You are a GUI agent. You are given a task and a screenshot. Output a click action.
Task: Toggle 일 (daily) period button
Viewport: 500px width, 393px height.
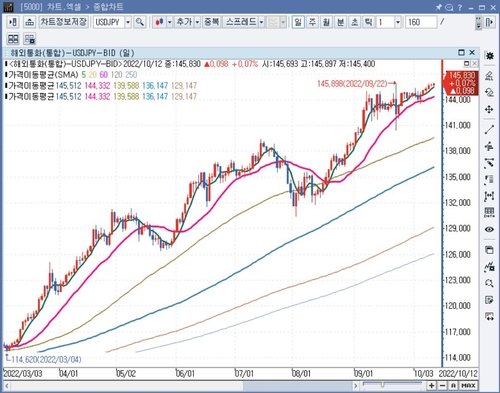(298, 22)
